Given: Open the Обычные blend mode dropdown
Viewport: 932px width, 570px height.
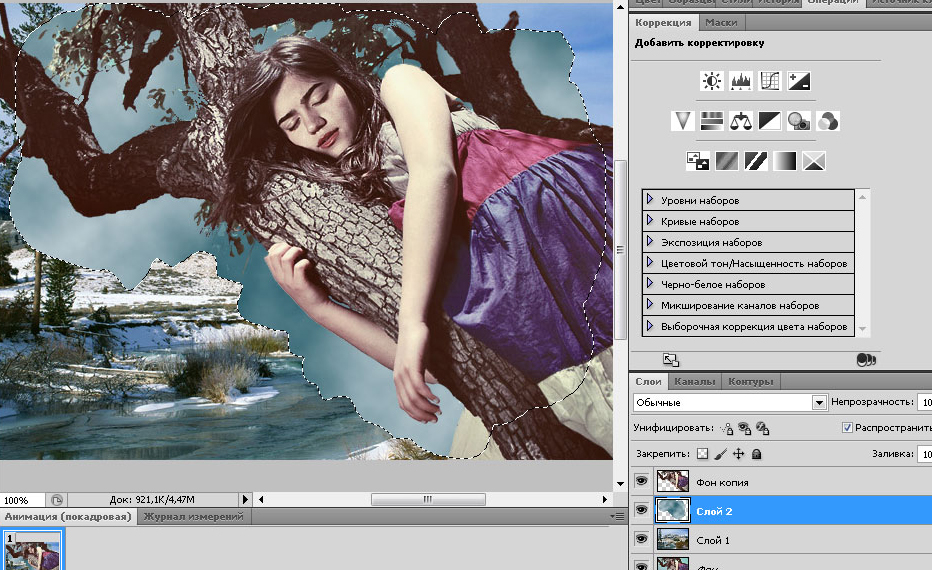Looking at the screenshot, I should [x=819, y=402].
